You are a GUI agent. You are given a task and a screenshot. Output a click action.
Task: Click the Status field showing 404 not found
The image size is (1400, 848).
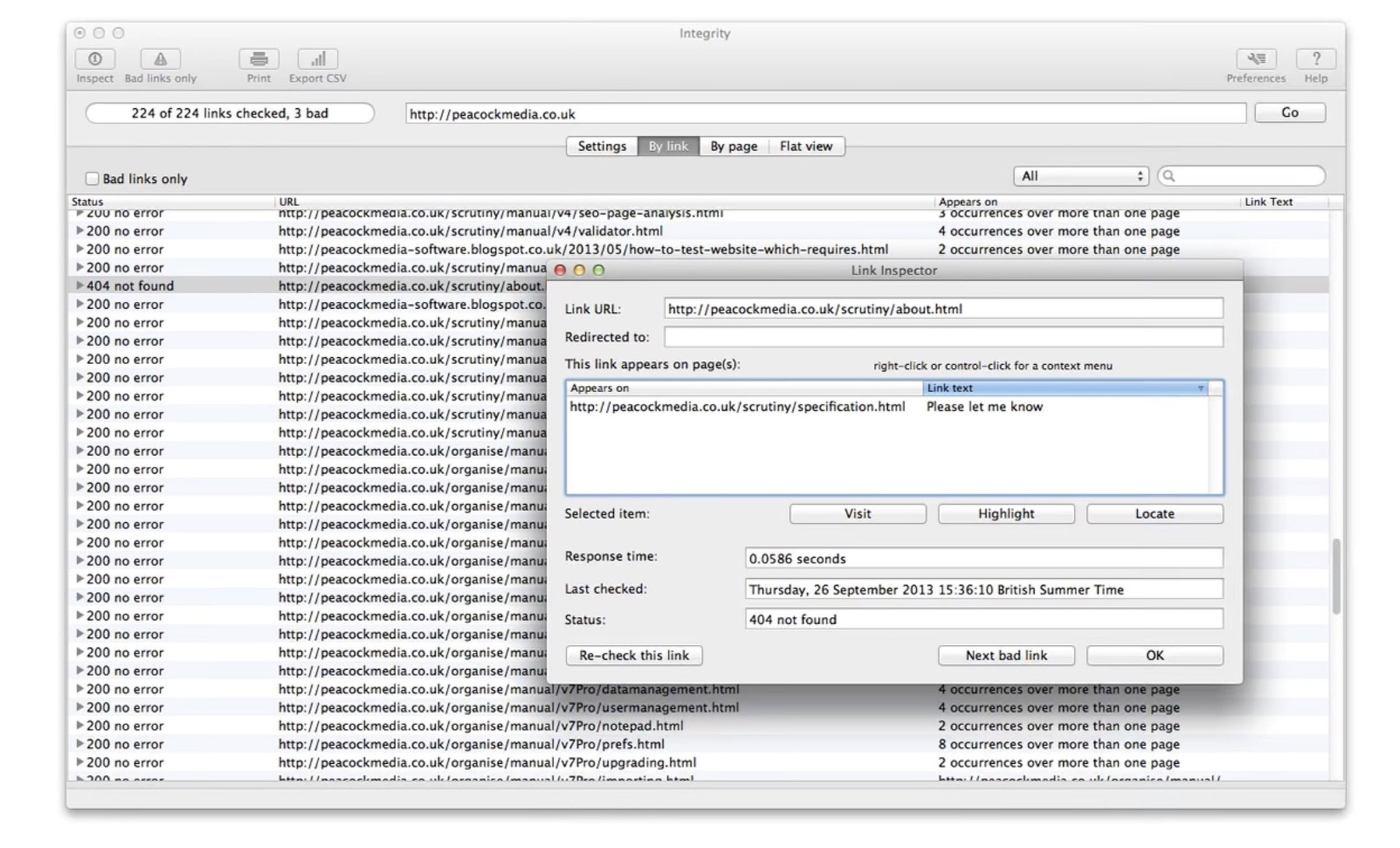(x=984, y=620)
